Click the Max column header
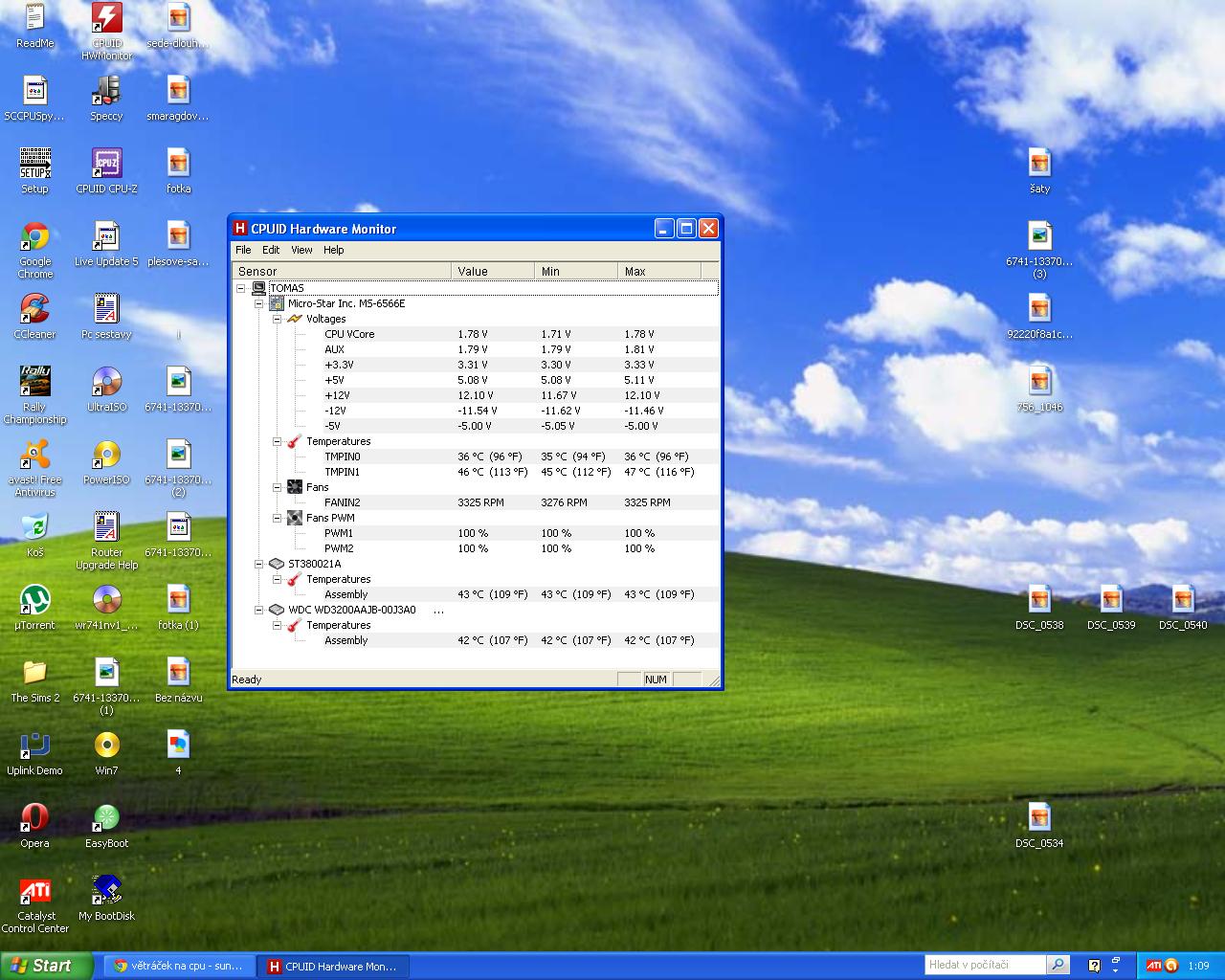Image resolution: width=1225 pixels, height=980 pixels. coord(659,272)
